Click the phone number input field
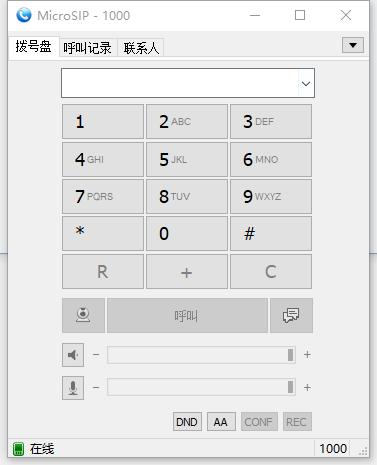Screen dimensions: 377x465 (188, 83)
